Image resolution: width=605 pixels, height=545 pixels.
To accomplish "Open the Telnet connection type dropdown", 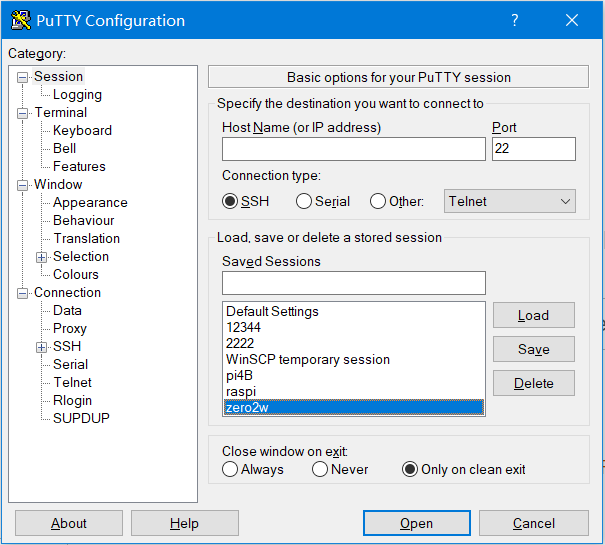I will click(509, 201).
